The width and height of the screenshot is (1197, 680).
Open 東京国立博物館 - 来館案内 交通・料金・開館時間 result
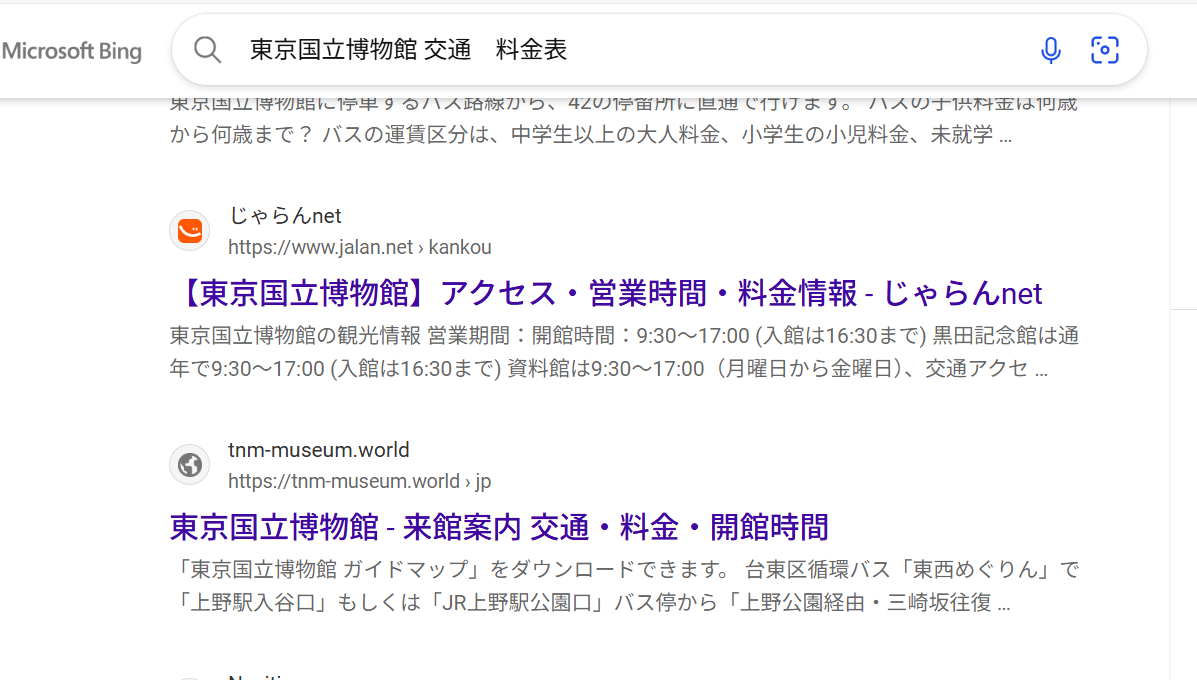click(x=499, y=527)
